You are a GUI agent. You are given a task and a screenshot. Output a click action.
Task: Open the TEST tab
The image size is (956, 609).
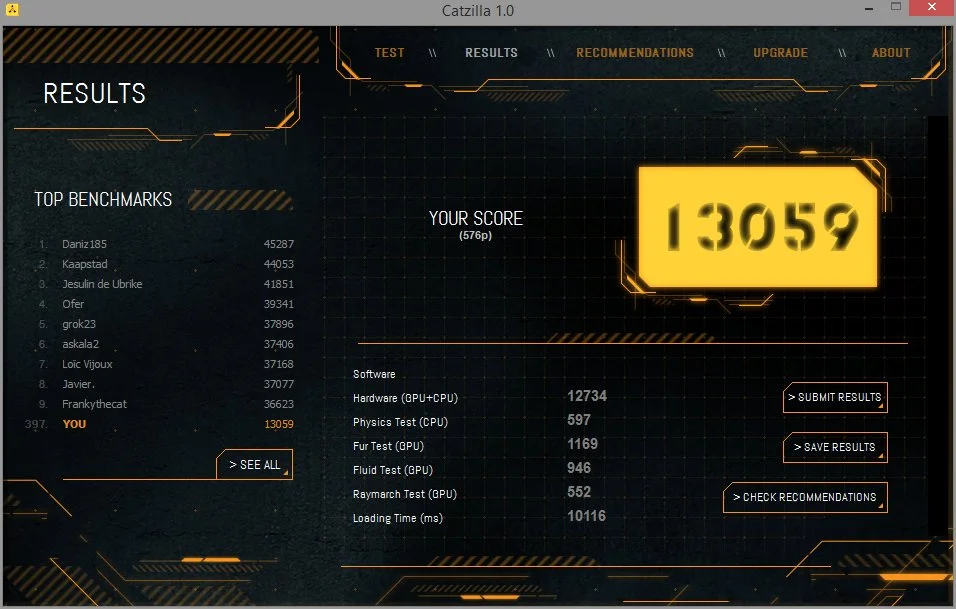pyautogui.click(x=389, y=53)
